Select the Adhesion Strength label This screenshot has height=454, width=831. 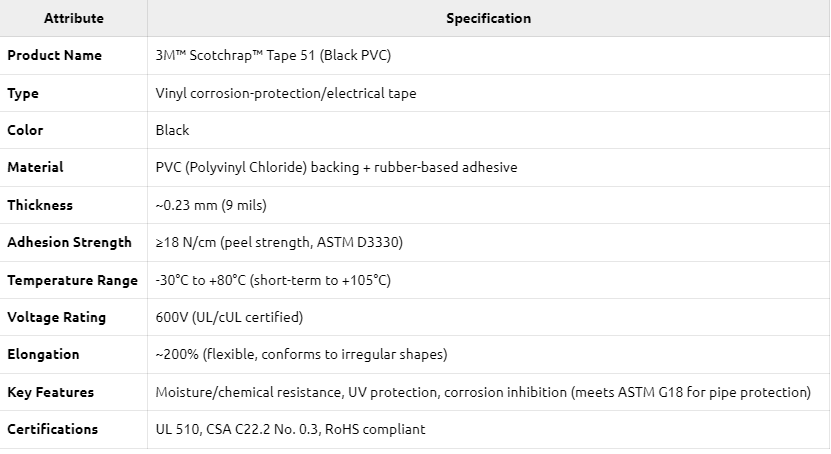coord(69,242)
